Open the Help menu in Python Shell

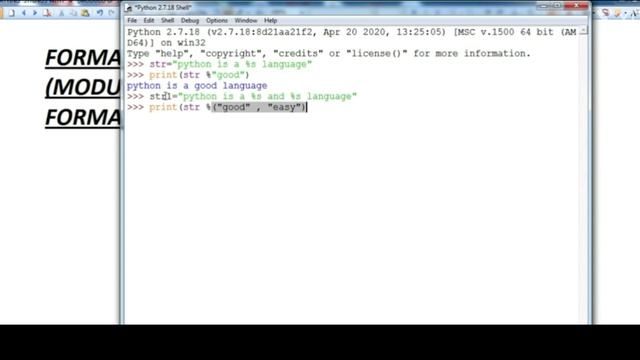point(270,20)
